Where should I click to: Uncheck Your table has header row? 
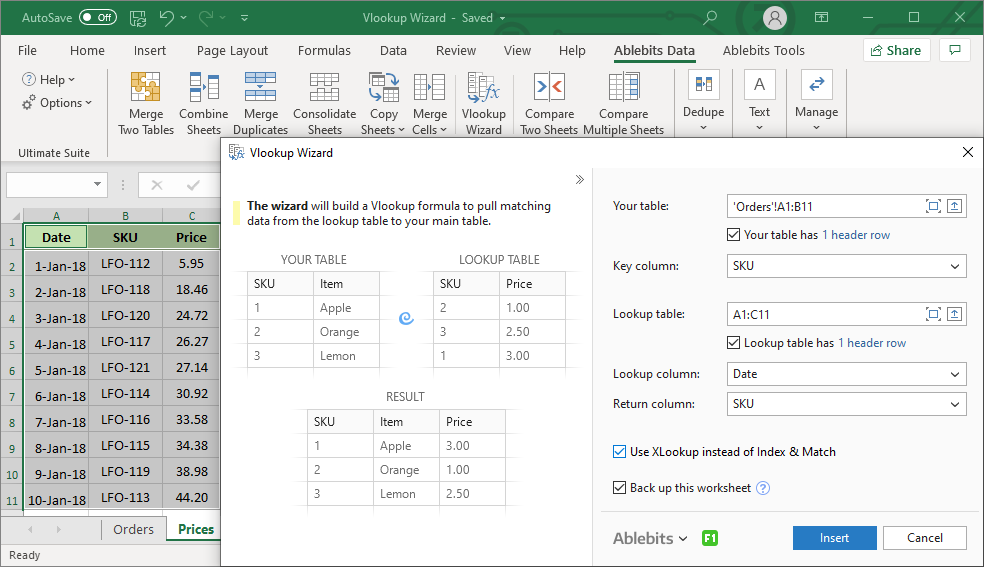(733, 235)
